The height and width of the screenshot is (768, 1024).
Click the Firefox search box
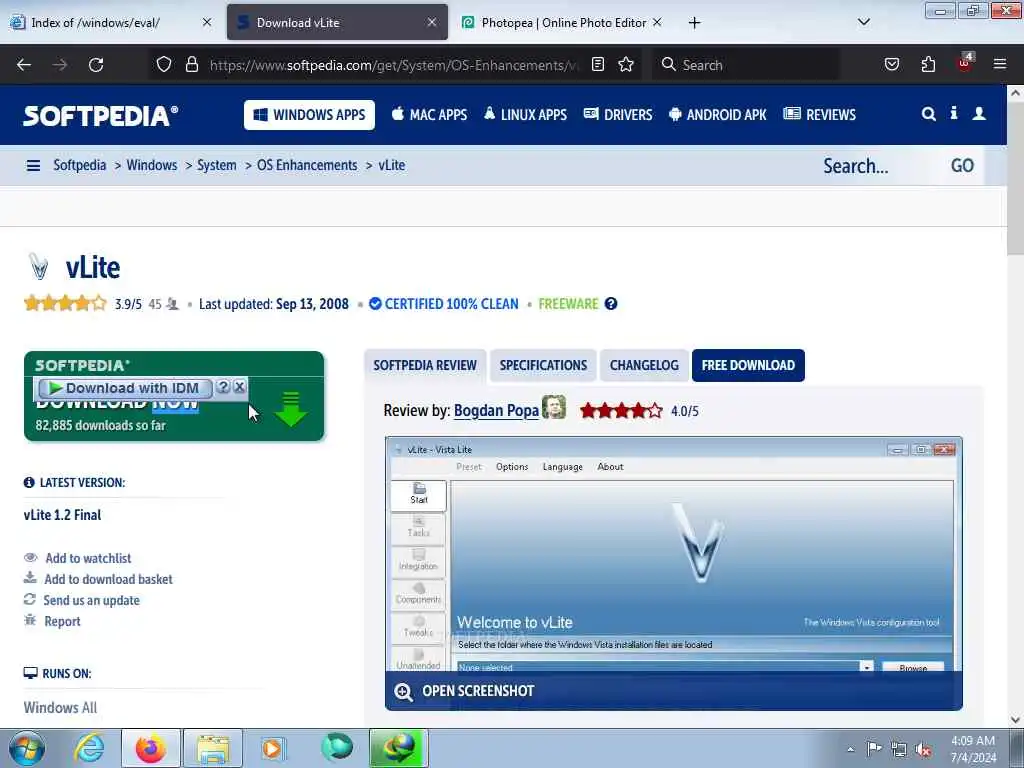click(746, 65)
